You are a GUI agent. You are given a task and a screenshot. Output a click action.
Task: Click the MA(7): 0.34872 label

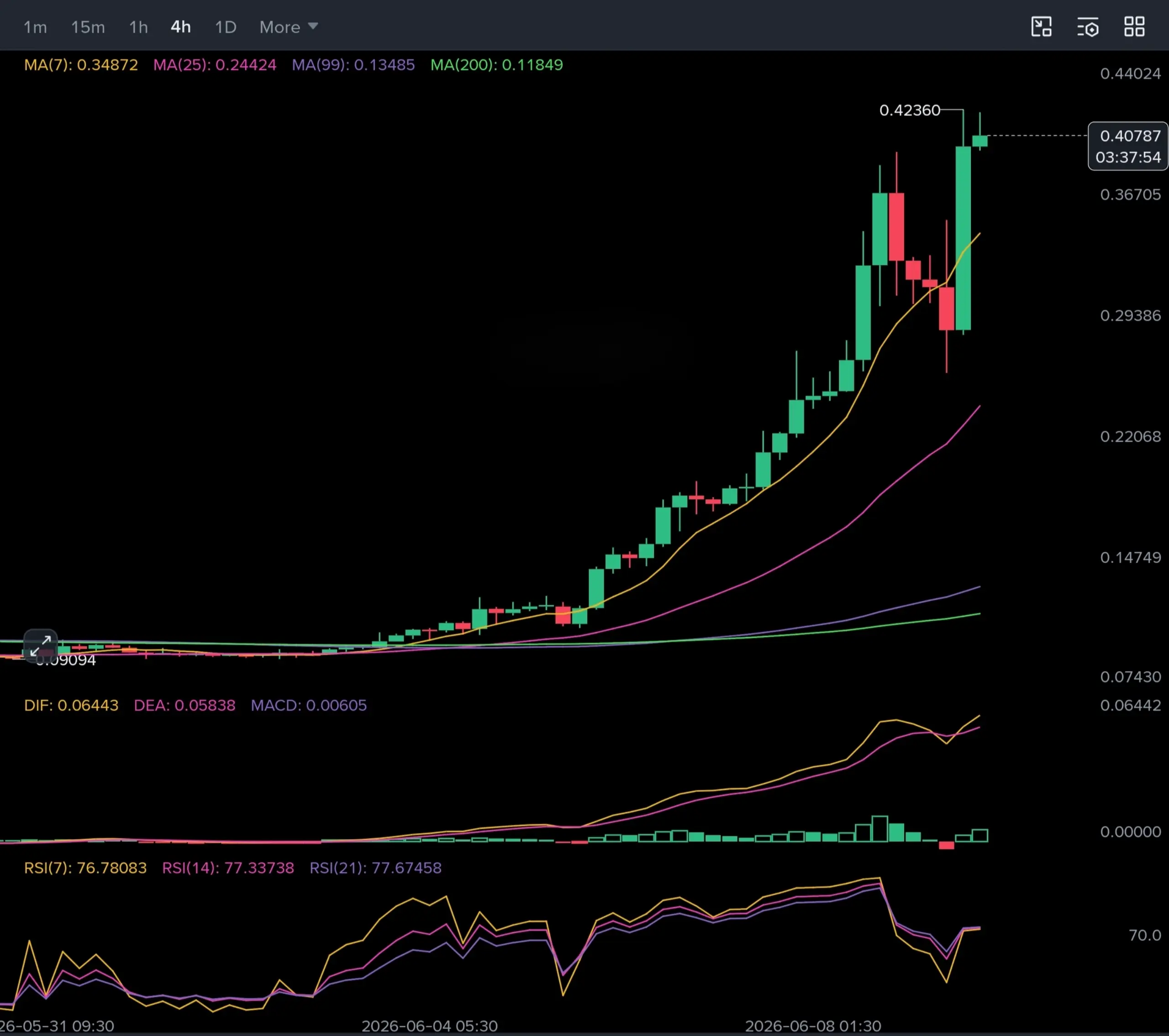pyautogui.click(x=81, y=65)
